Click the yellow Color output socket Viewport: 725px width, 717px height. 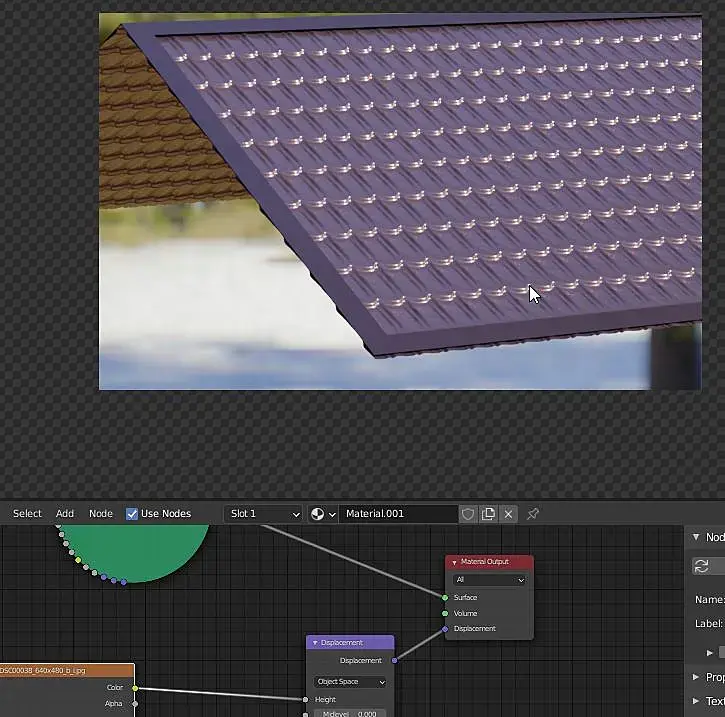point(135,688)
